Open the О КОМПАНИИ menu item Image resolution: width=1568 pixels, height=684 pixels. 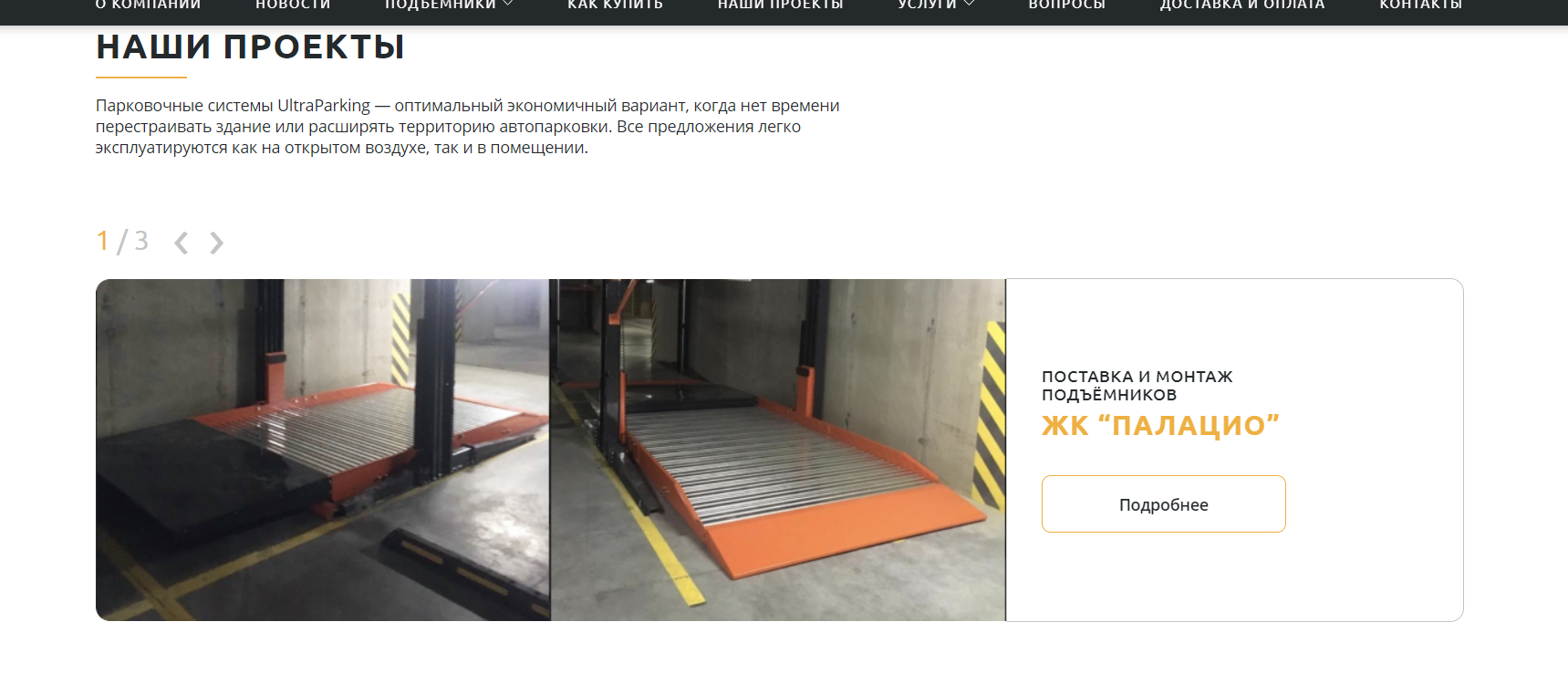[148, 5]
